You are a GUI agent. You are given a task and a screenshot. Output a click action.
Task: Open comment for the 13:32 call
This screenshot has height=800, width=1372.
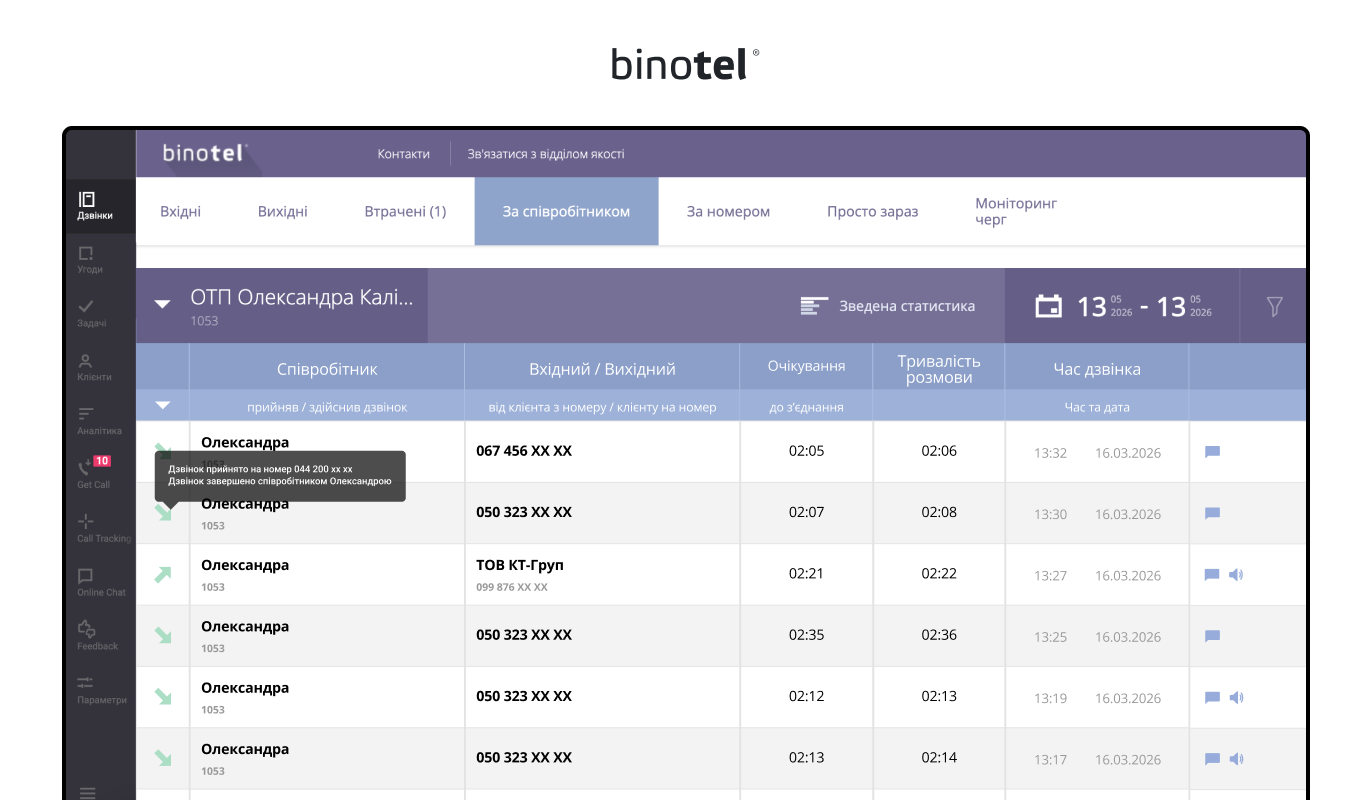pyautogui.click(x=1212, y=452)
